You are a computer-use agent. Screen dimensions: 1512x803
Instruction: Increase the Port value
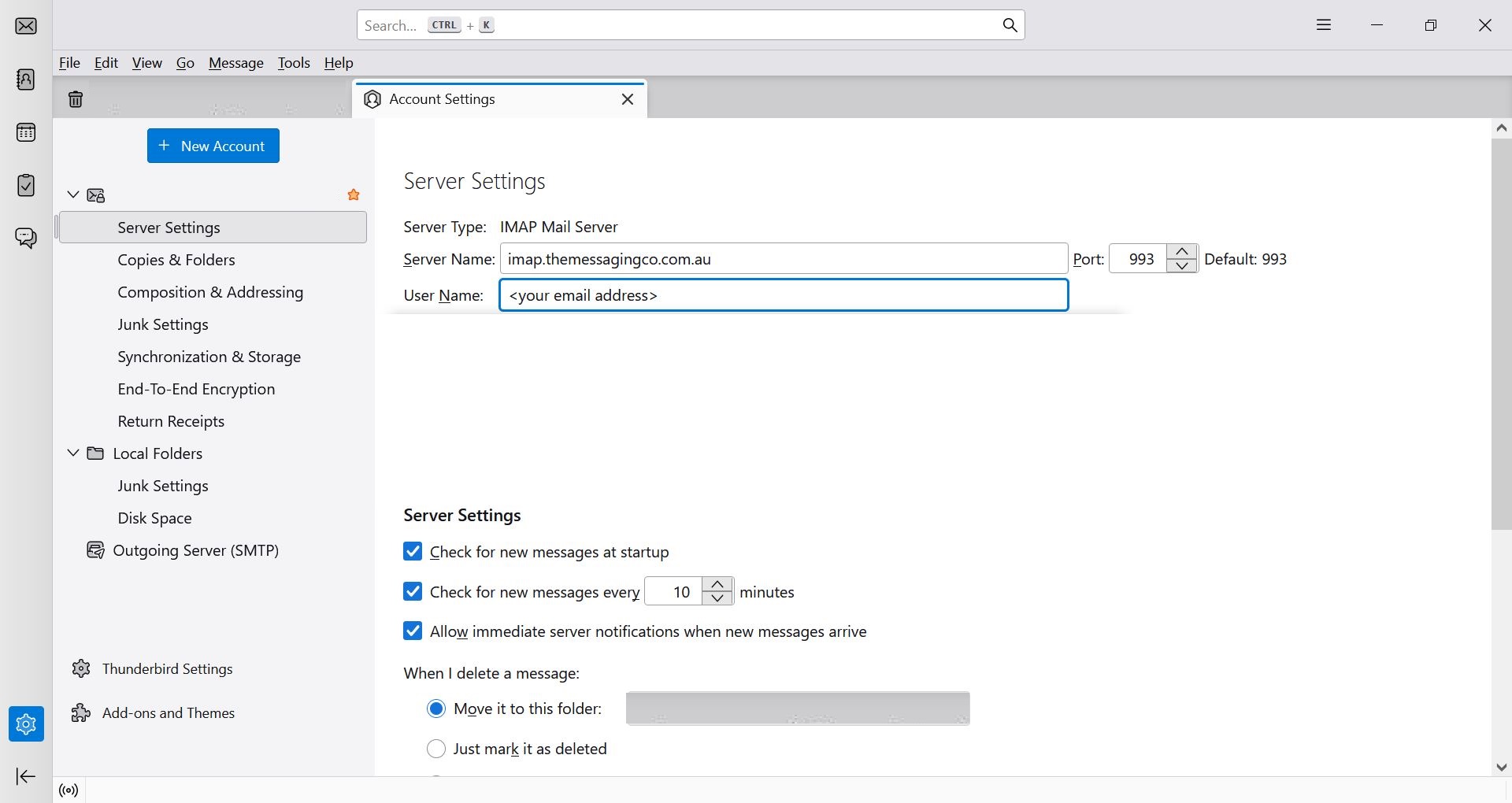[1182, 251]
